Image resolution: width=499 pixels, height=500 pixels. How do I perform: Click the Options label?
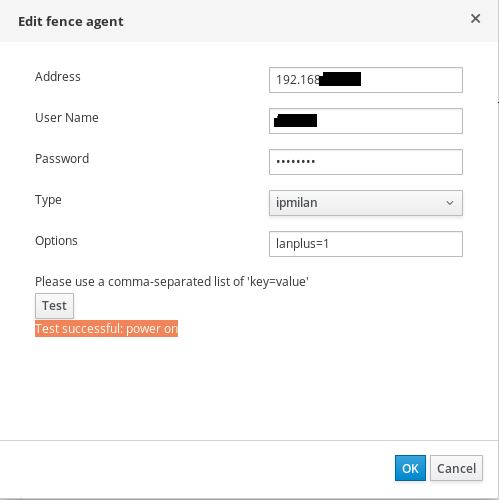point(56,241)
